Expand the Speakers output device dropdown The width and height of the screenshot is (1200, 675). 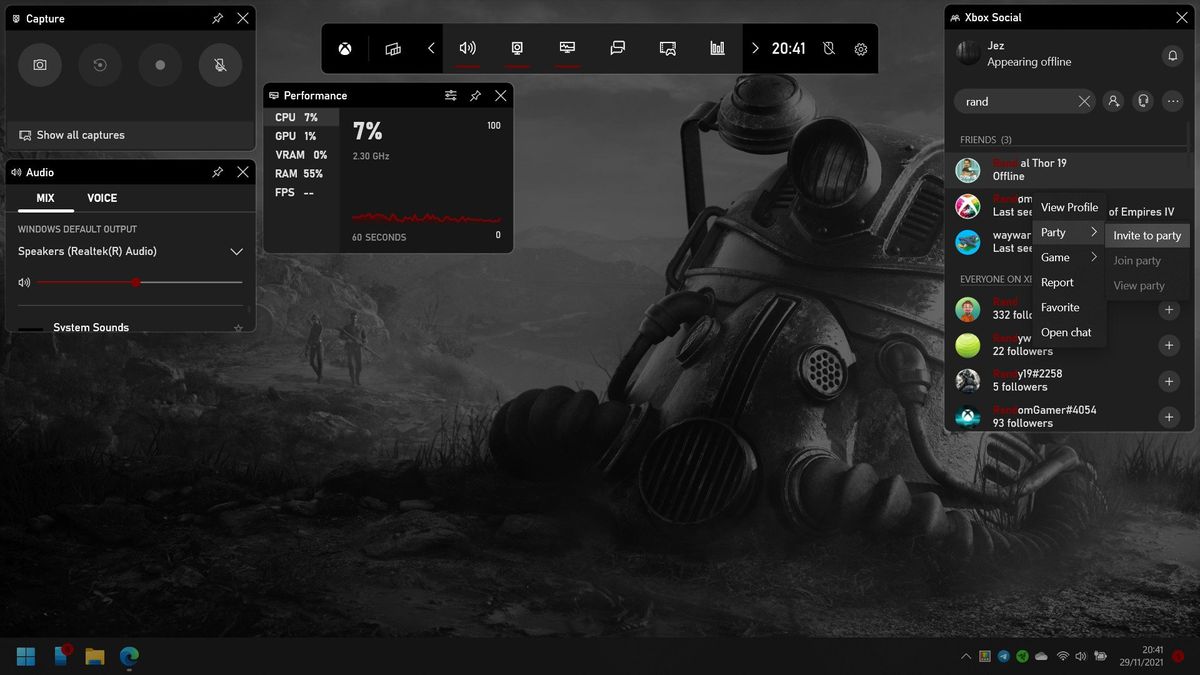click(237, 251)
